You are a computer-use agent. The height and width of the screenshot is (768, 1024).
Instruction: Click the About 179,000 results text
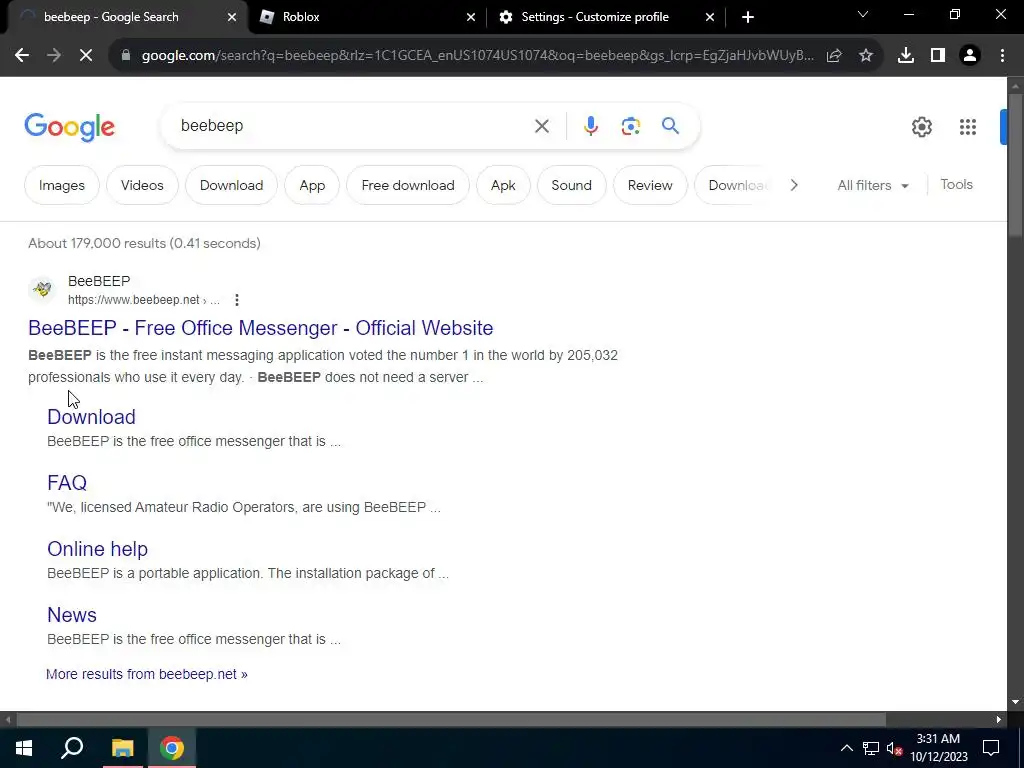point(144,244)
